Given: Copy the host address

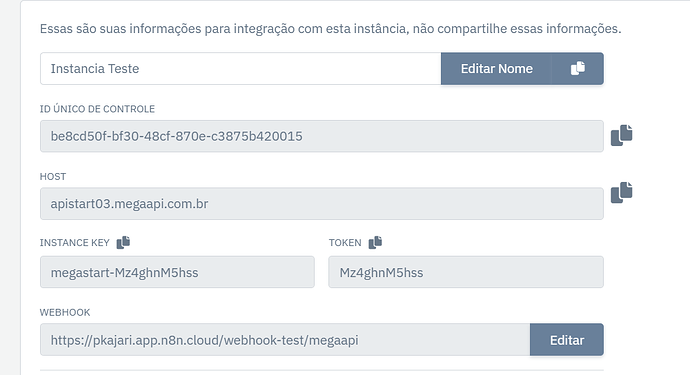Looking at the screenshot, I should click(621, 192).
